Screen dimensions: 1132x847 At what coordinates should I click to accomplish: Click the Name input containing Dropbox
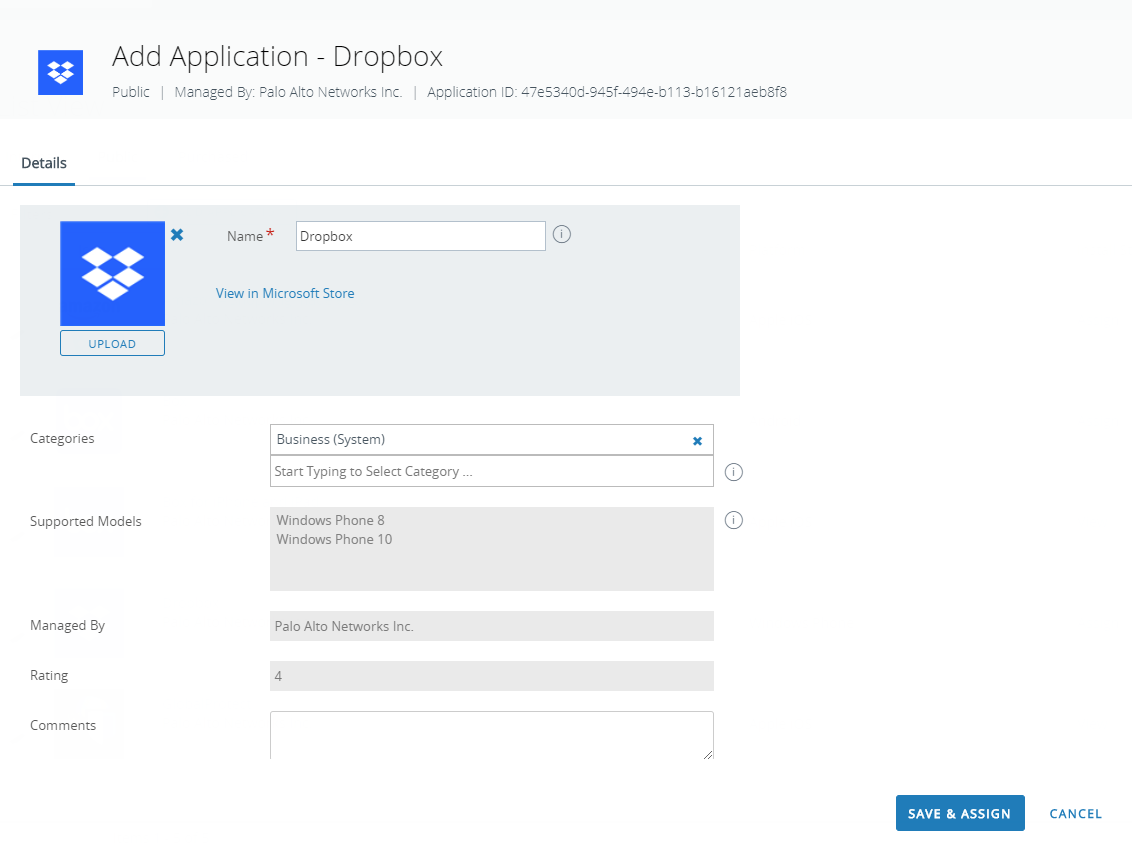tap(420, 236)
